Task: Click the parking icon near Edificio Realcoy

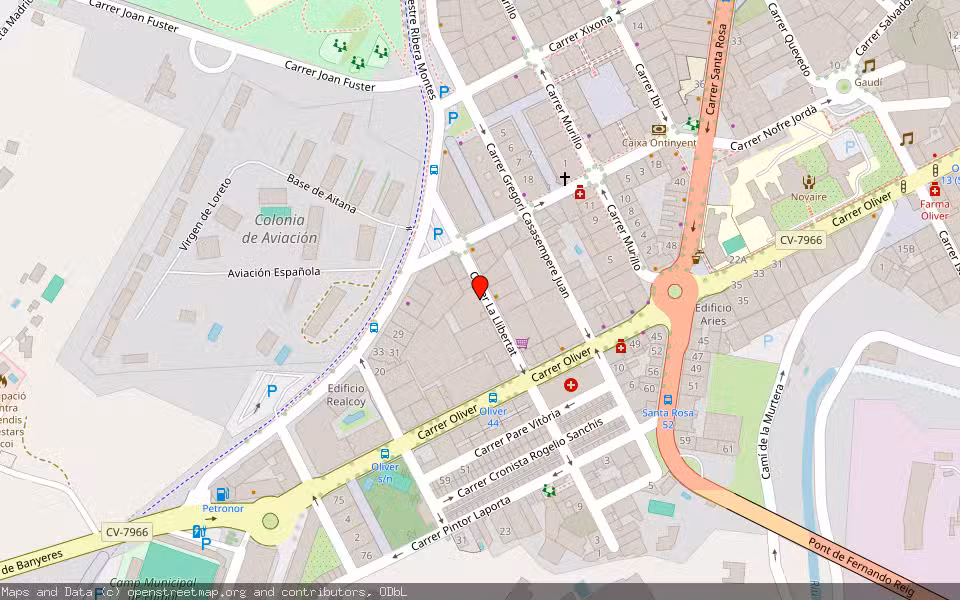Action: tap(272, 390)
